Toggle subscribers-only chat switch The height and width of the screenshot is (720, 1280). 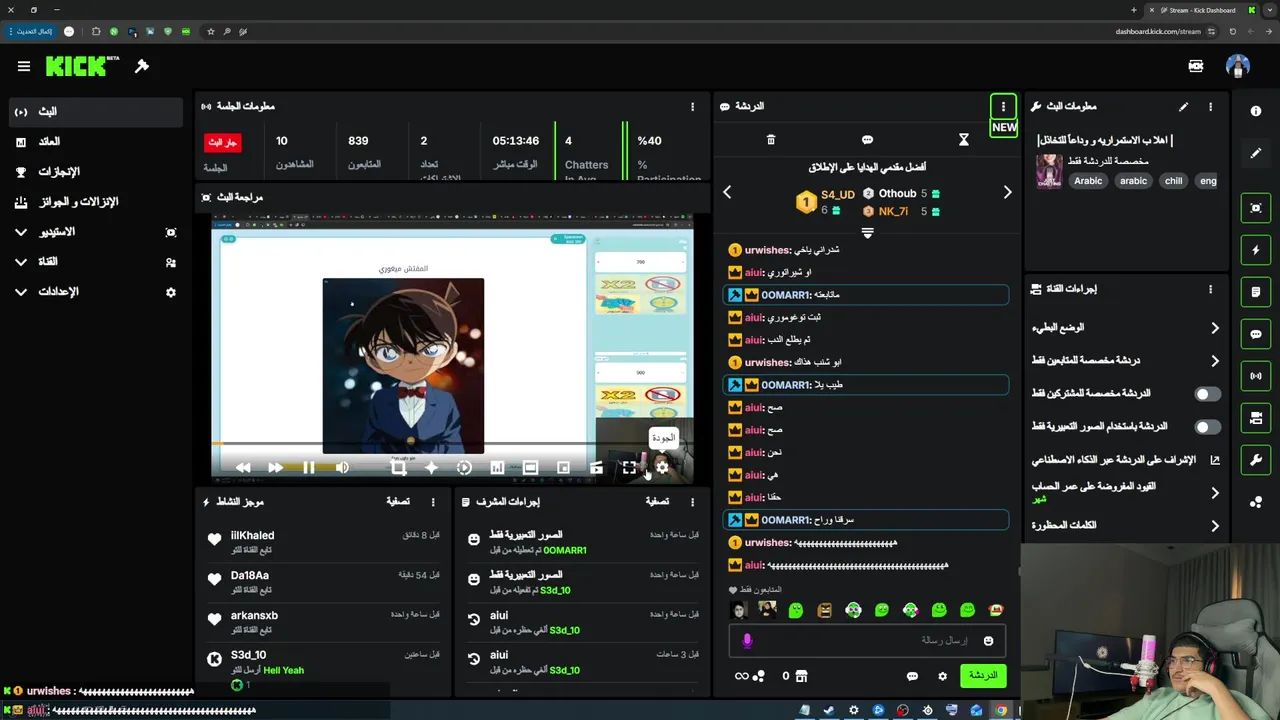pyautogui.click(x=1208, y=394)
